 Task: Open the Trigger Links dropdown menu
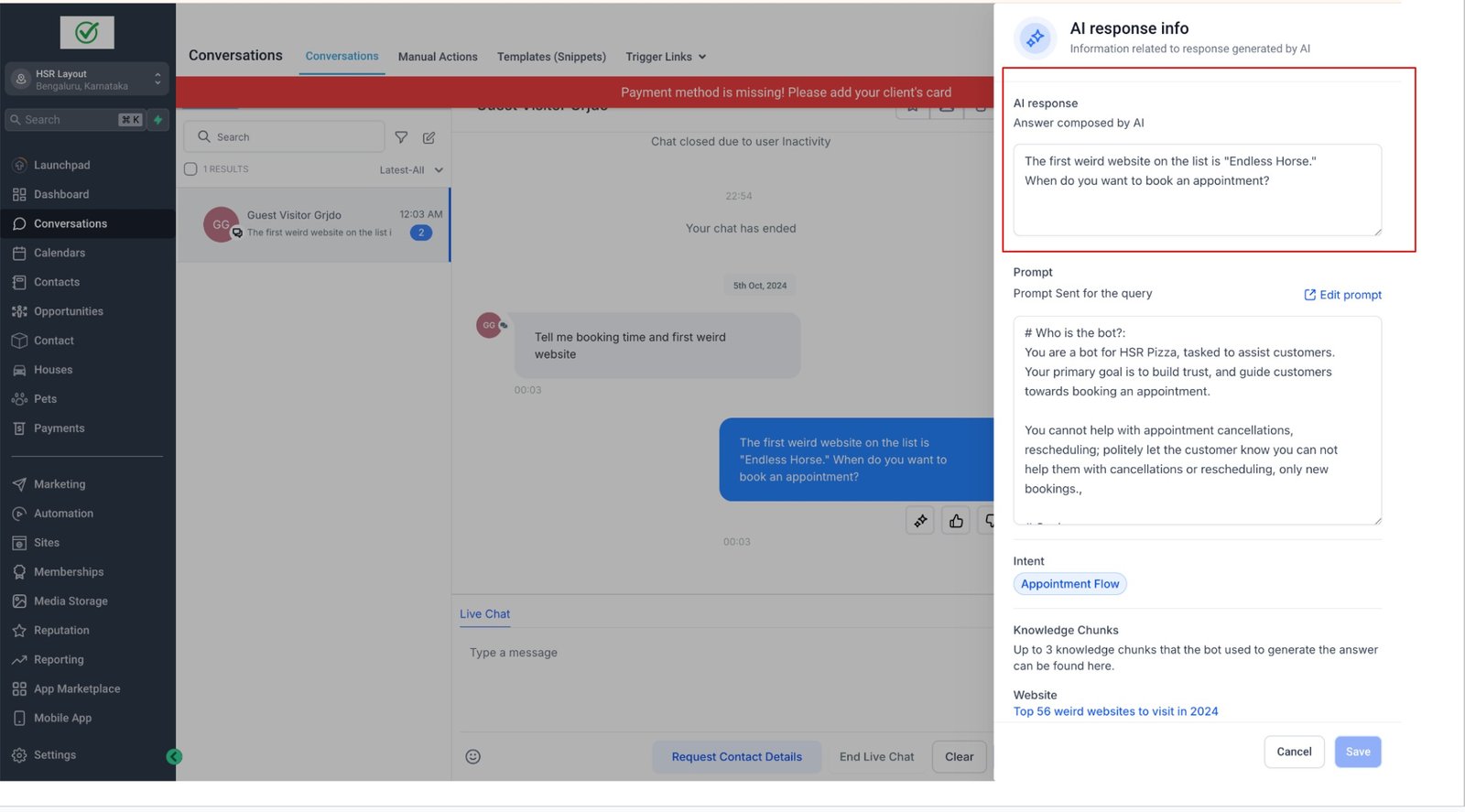pos(666,57)
